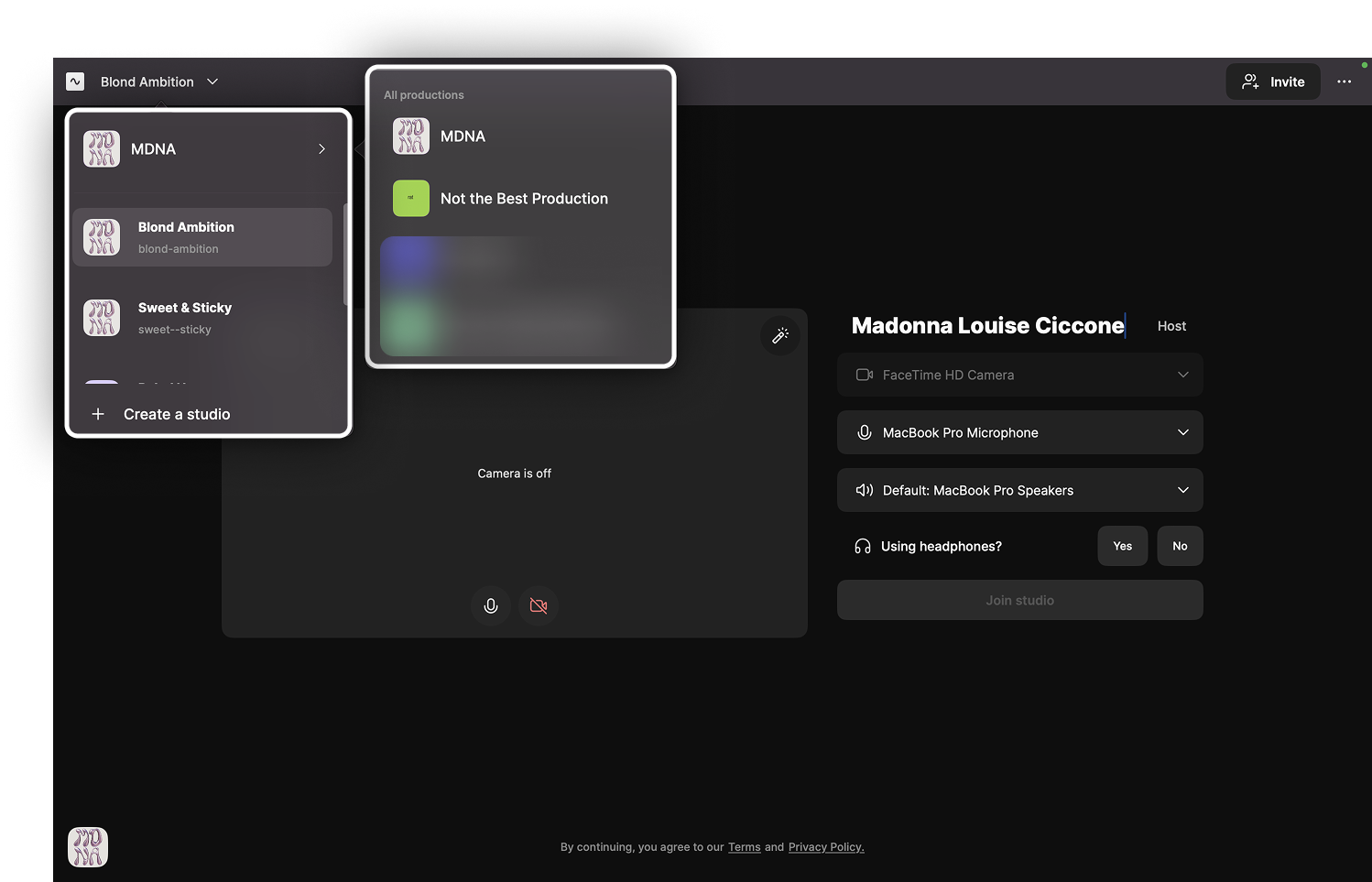This screenshot has height=882, width=1372.
Task: Click the MDNA avatar in bottom left
Action: point(88,847)
